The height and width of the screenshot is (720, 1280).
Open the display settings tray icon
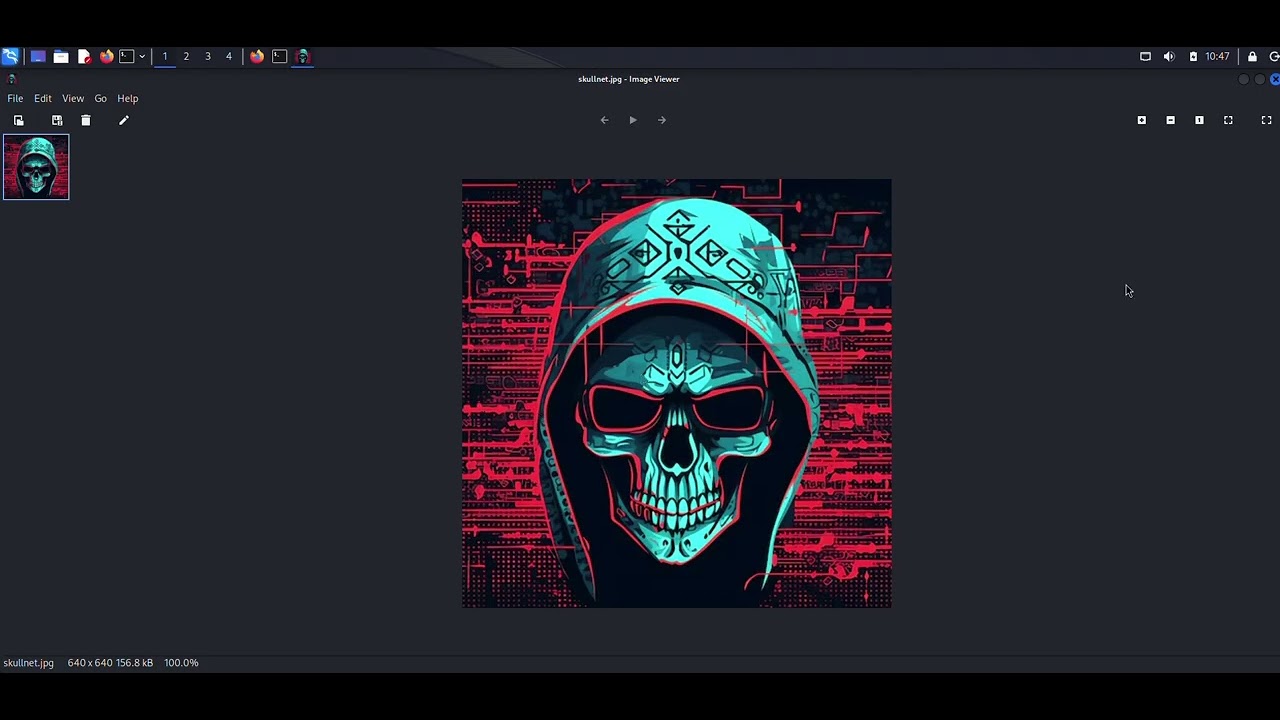[x=1146, y=56]
